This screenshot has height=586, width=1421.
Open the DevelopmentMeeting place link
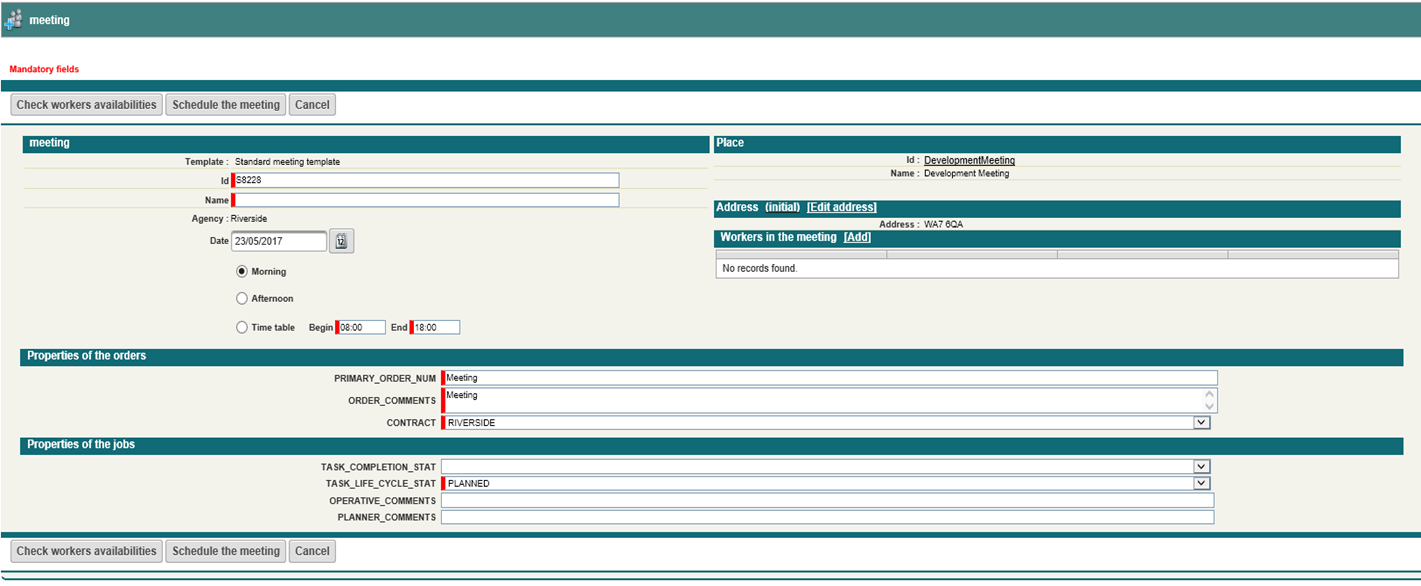click(x=969, y=160)
